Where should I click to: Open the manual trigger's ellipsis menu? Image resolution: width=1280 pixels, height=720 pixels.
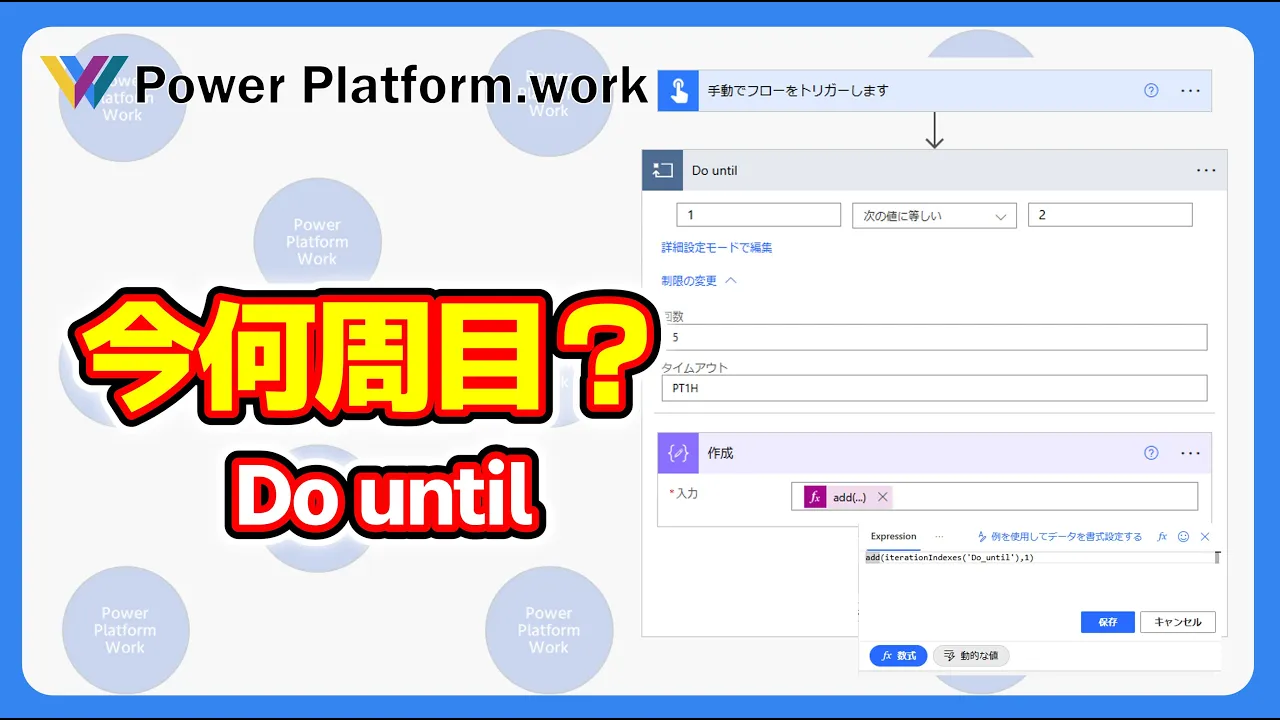coord(1190,90)
